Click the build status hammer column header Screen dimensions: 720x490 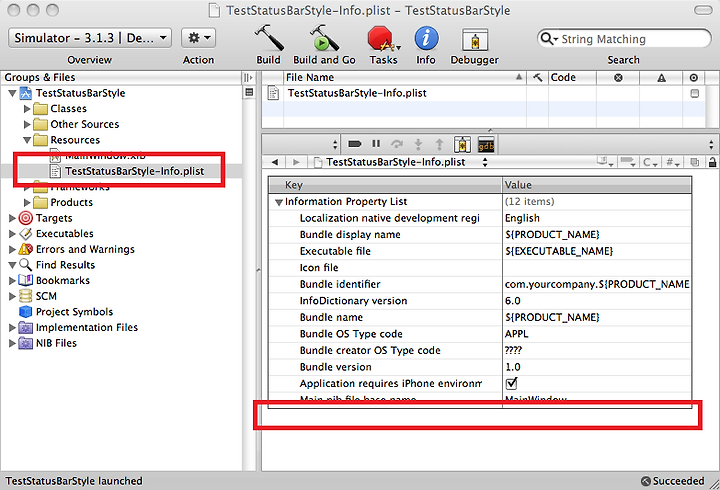(x=537, y=78)
